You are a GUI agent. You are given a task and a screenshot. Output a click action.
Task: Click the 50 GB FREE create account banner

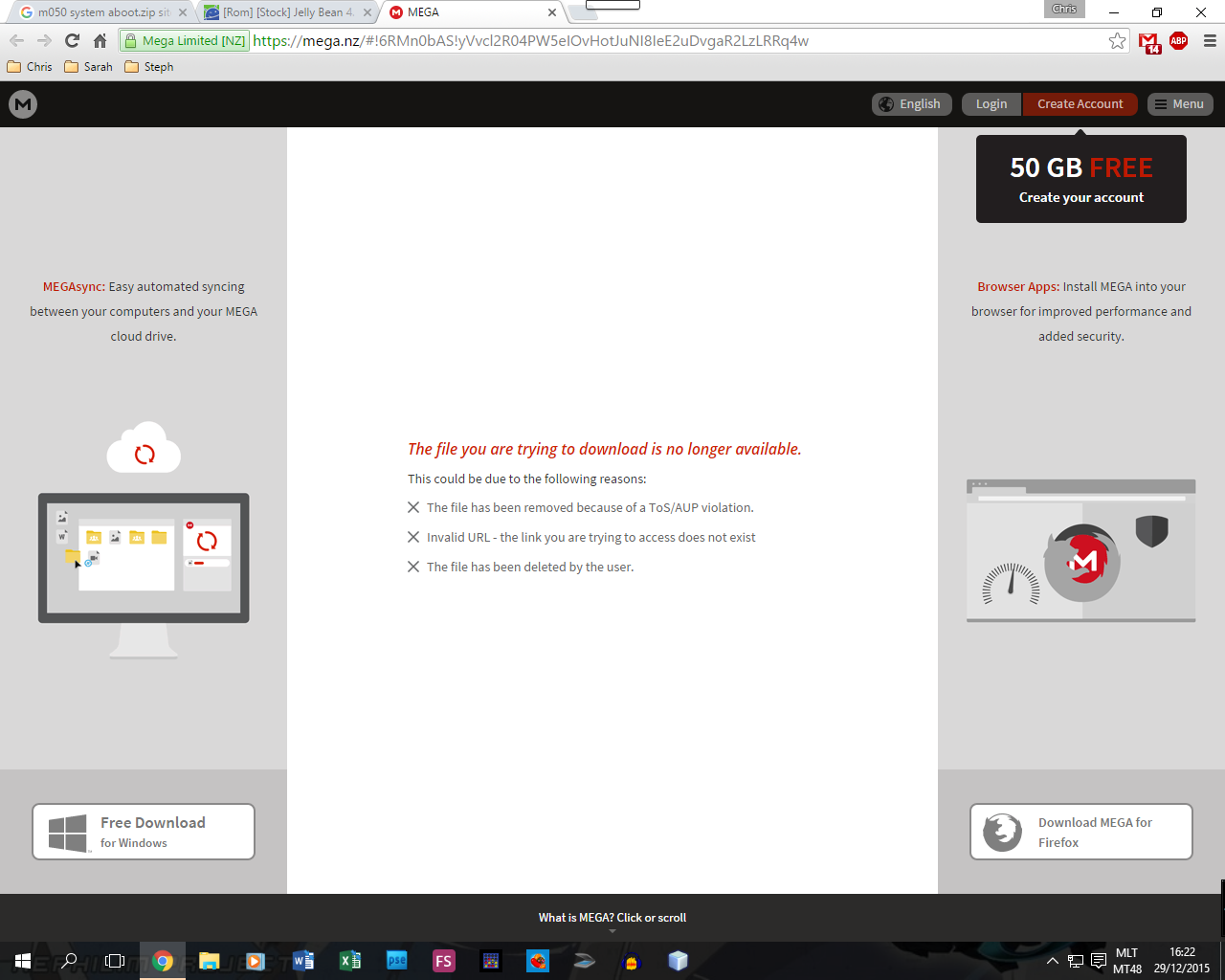(x=1081, y=179)
